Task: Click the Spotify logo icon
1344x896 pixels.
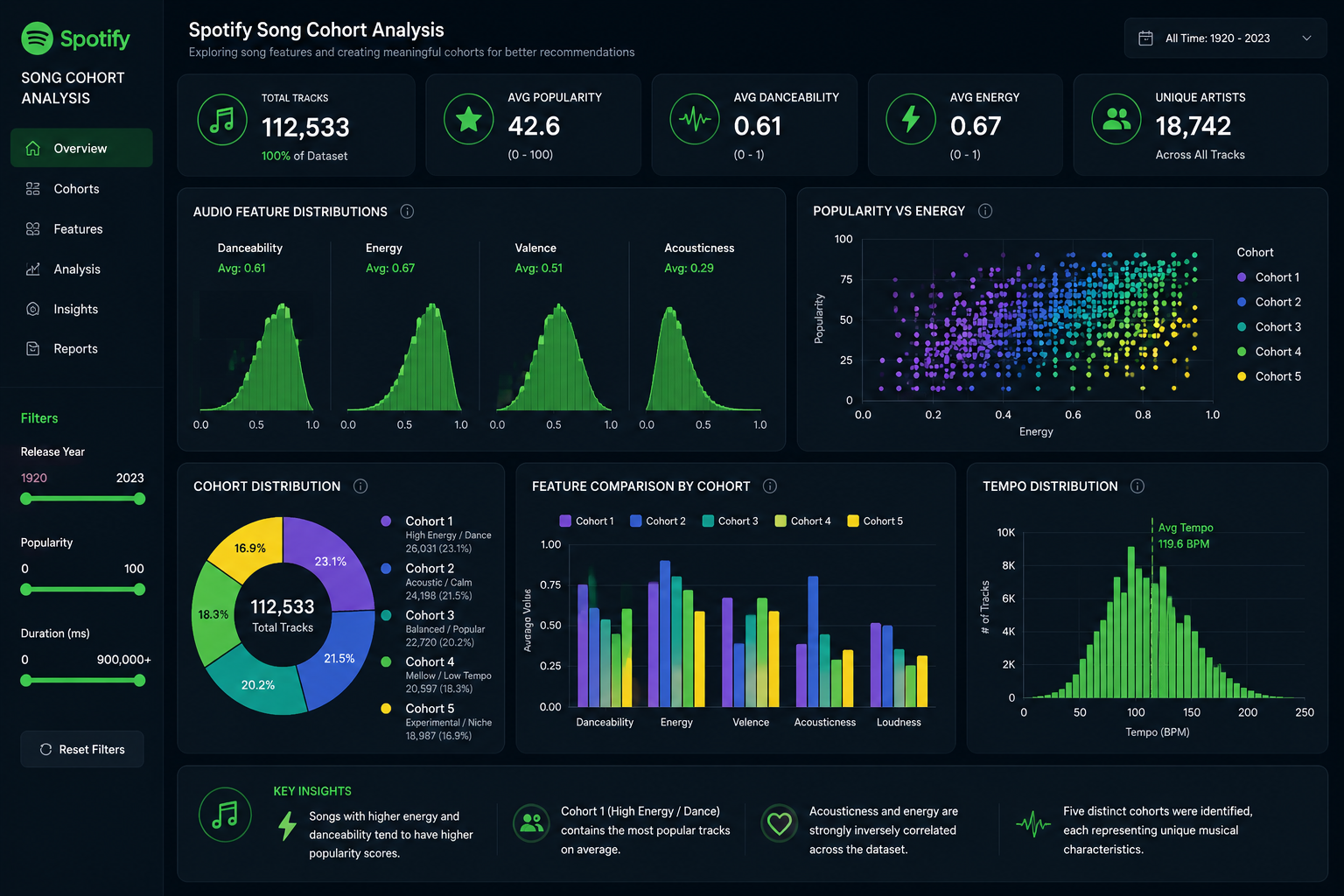Action: 38,38
